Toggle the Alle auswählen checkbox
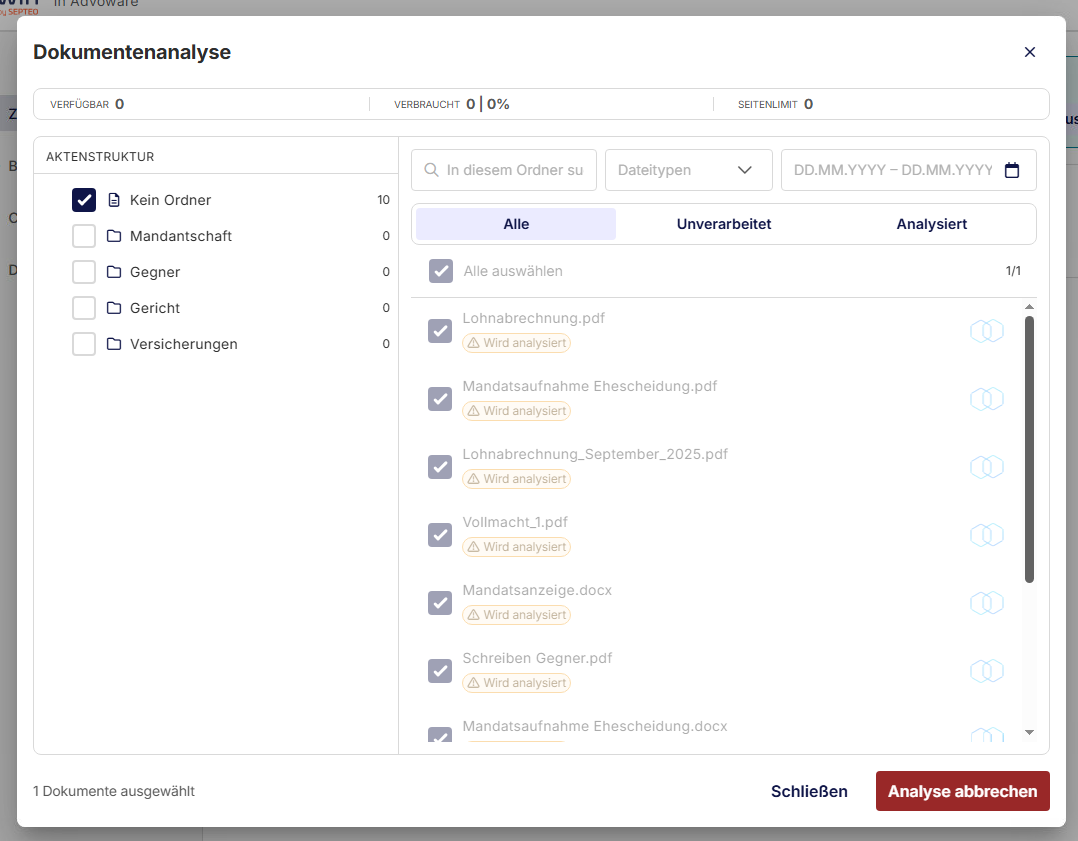 click(x=441, y=271)
